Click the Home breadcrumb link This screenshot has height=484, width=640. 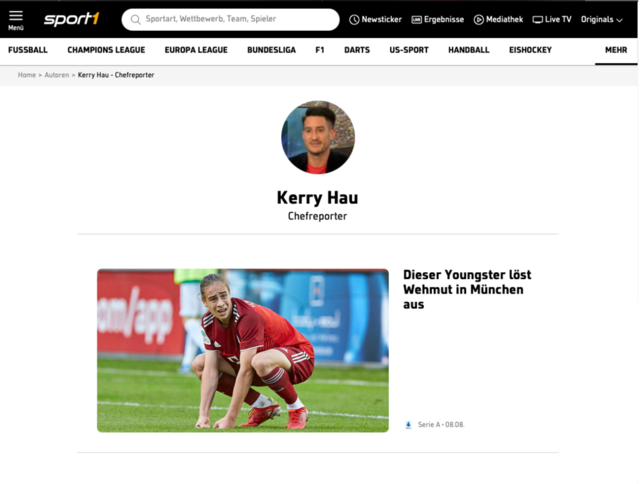tap(27, 75)
